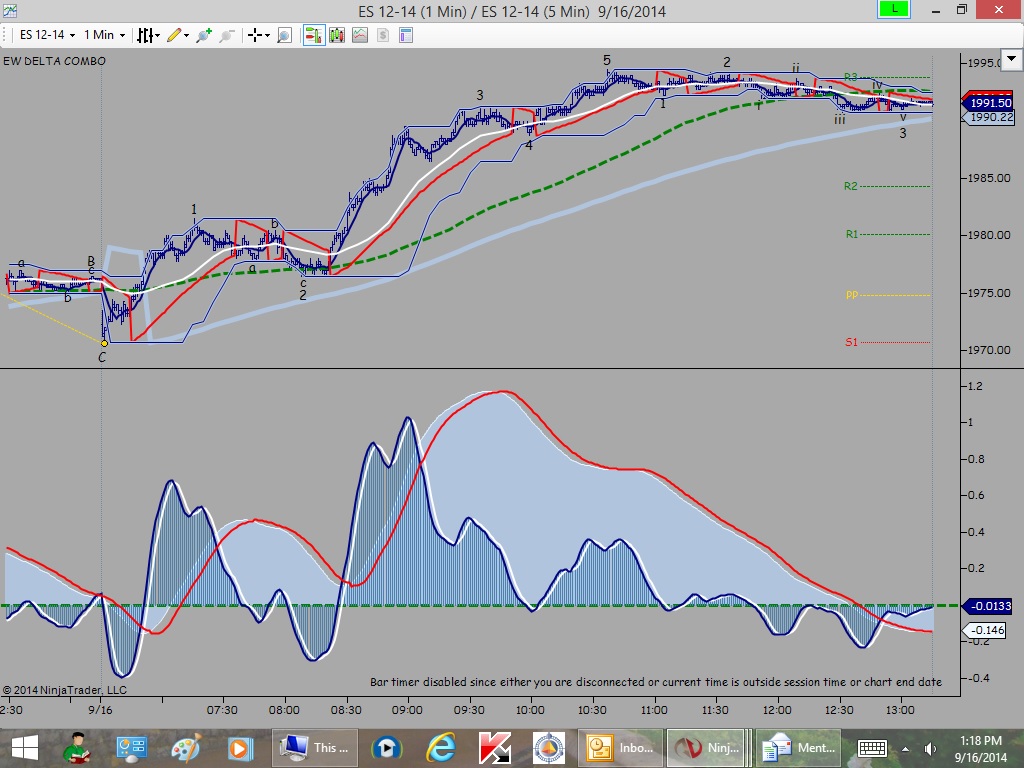Click the S1 pivot level label
Screen dimensions: 1024x768
[852, 342]
